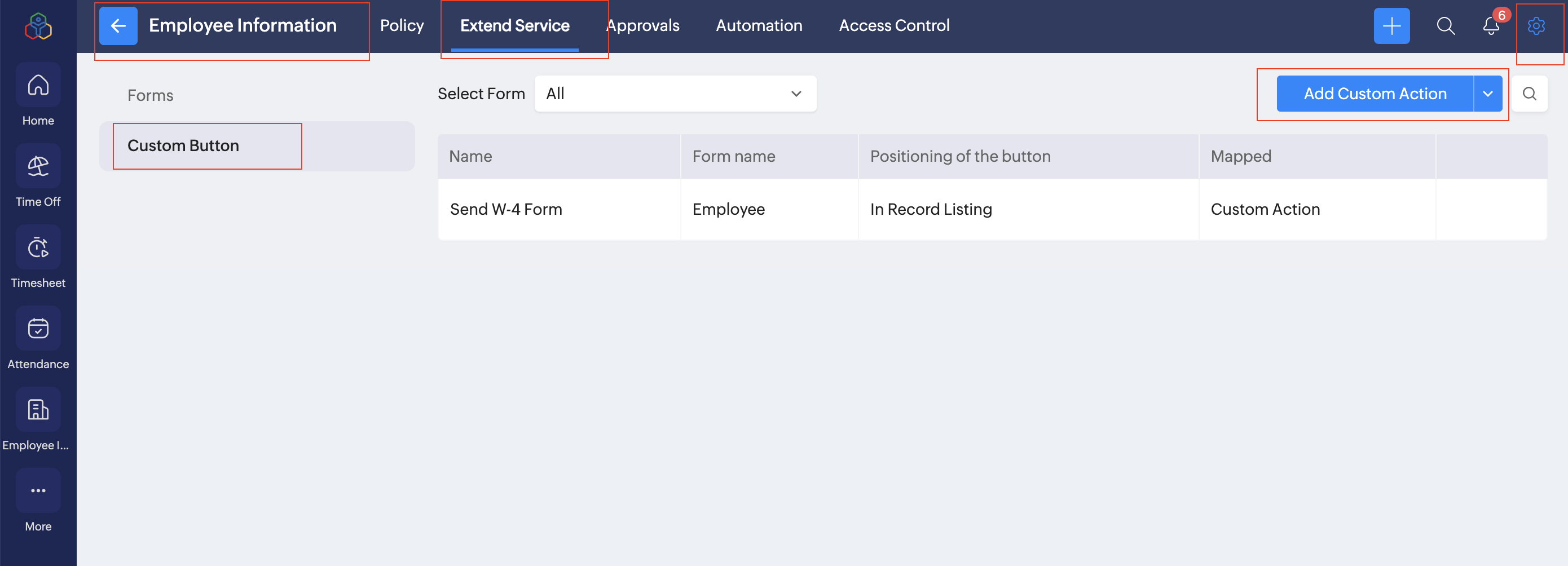Expand the Select Form dropdown
Viewport: 1568px width, 566px height.
(x=675, y=94)
